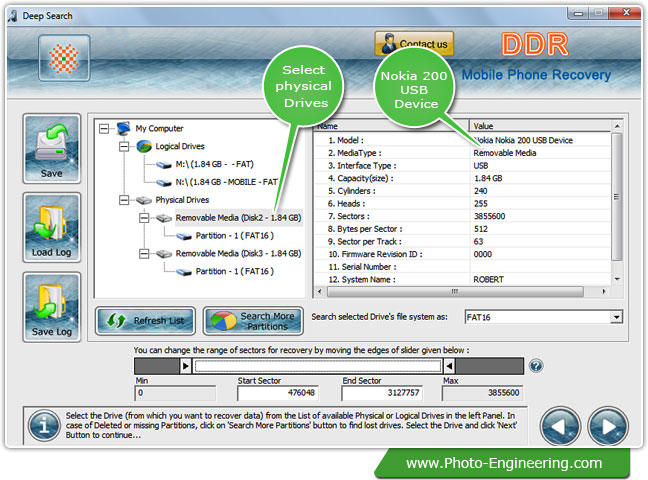Select Physical Drives tree item
The image size is (648, 480).
pos(182,200)
